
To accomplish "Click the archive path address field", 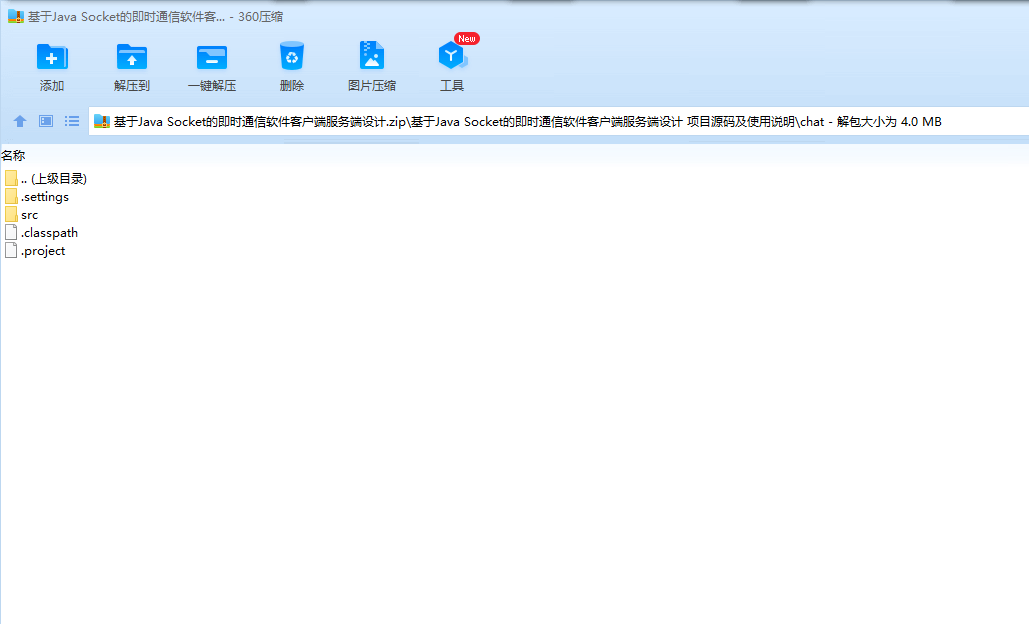I will tap(559, 121).
